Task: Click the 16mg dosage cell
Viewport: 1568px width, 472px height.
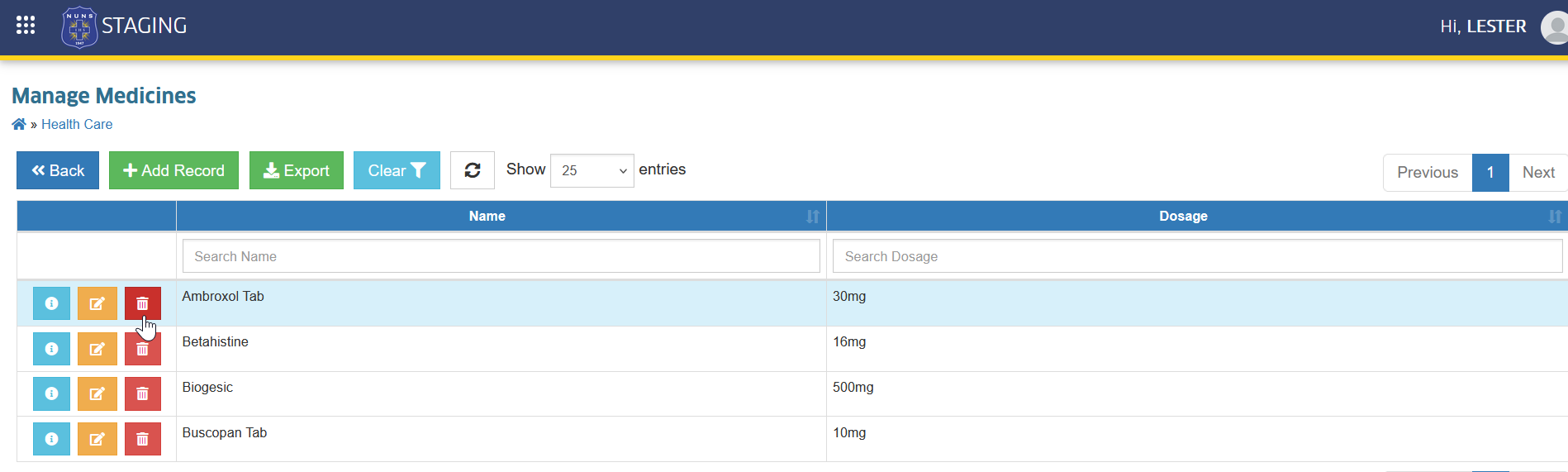Action: coord(1197,349)
